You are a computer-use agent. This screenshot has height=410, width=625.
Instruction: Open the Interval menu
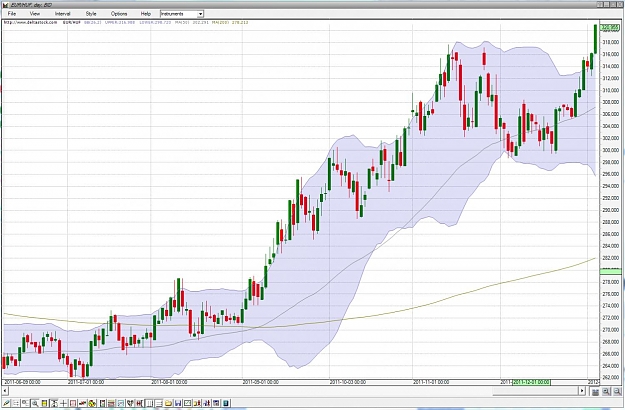point(62,14)
